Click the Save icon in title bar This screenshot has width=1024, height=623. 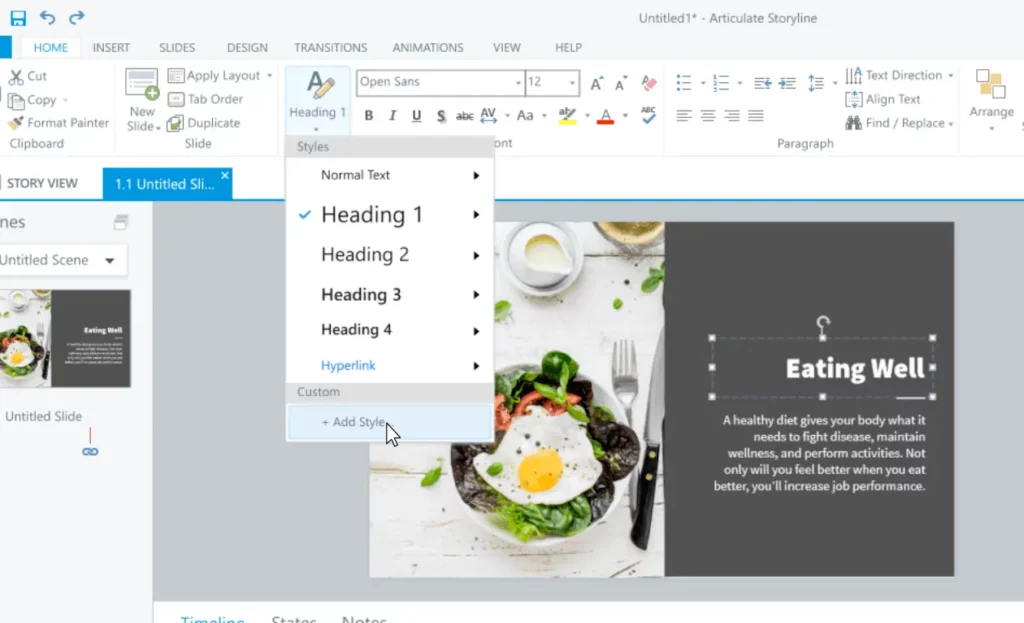tap(18, 18)
